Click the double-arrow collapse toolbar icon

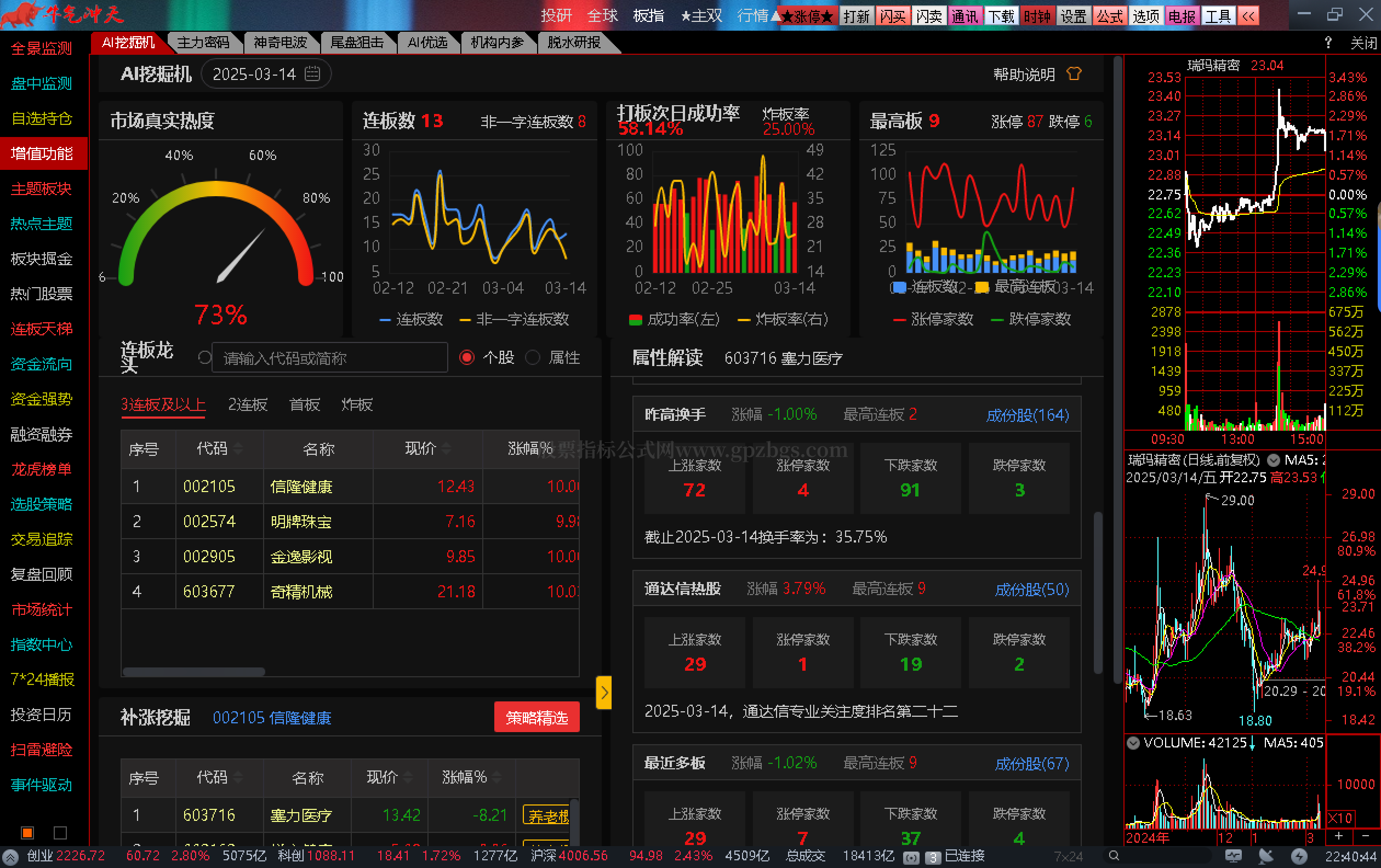click(x=1248, y=15)
